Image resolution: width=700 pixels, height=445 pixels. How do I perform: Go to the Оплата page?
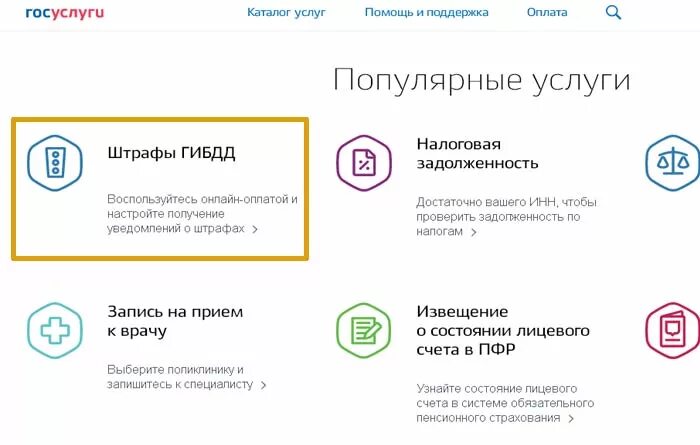tap(547, 12)
